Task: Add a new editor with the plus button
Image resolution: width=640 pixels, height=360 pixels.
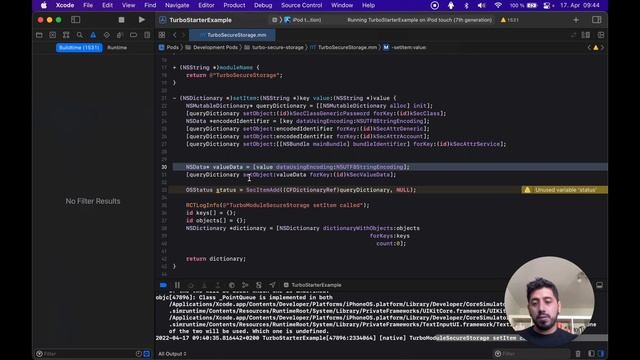Action: coord(576,20)
